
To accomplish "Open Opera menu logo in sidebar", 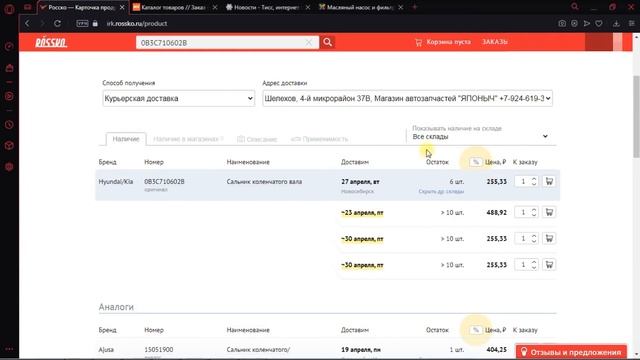I will [x=9, y=9].
